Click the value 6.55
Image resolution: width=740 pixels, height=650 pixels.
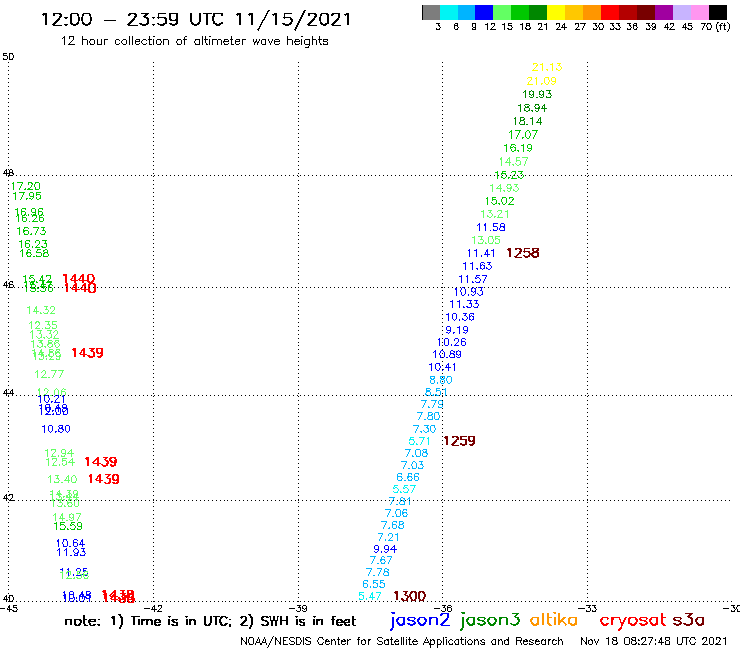pyautogui.click(x=374, y=584)
